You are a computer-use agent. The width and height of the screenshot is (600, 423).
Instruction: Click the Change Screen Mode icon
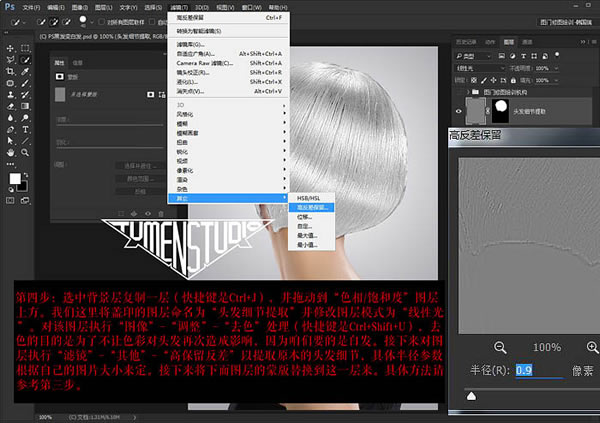(25, 200)
